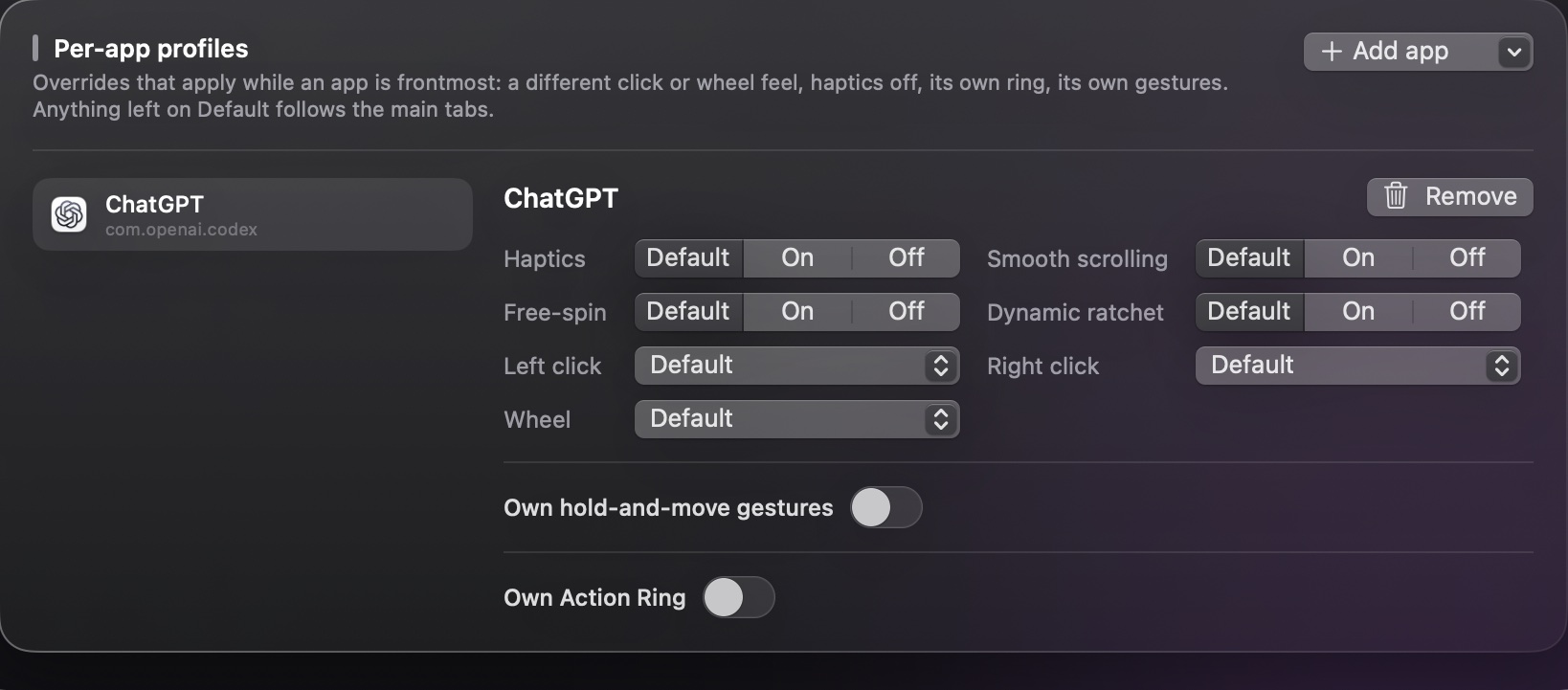1568x690 pixels.
Task: Set Free-spin to On
Action: (797, 312)
